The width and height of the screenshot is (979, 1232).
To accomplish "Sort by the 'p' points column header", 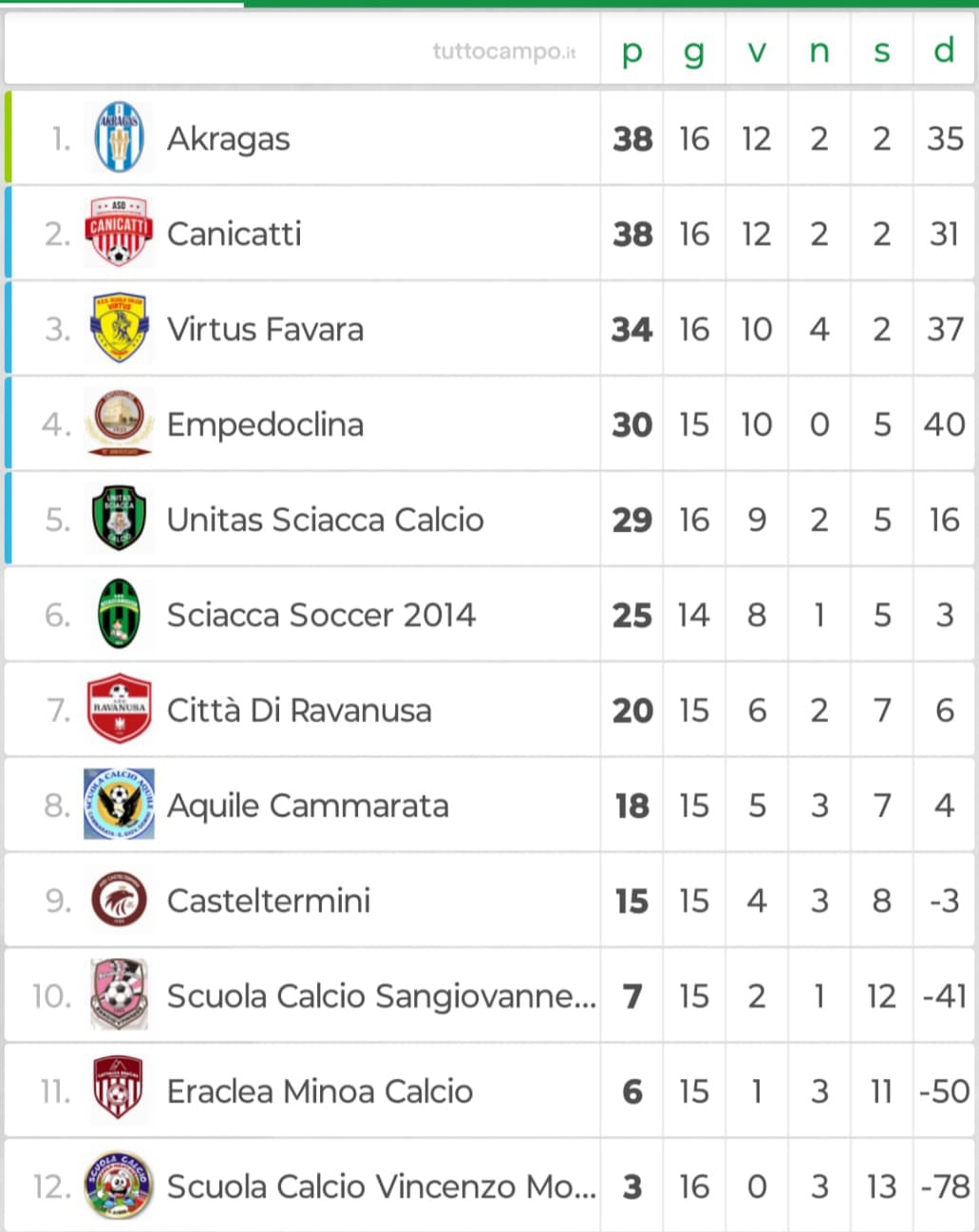I will pos(631,50).
